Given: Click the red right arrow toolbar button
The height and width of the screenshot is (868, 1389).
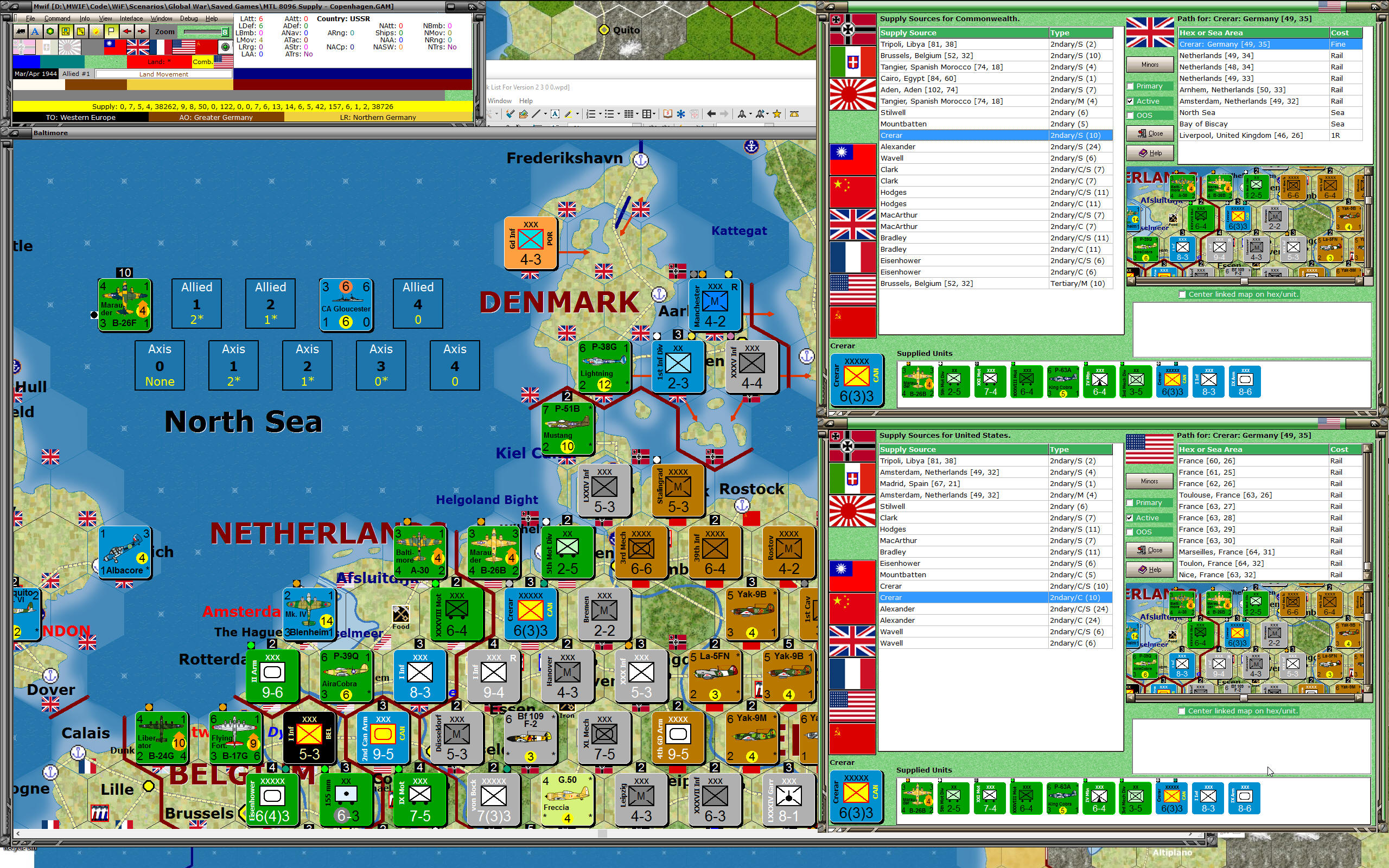Looking at the screenshot, I should click(142, 31).
